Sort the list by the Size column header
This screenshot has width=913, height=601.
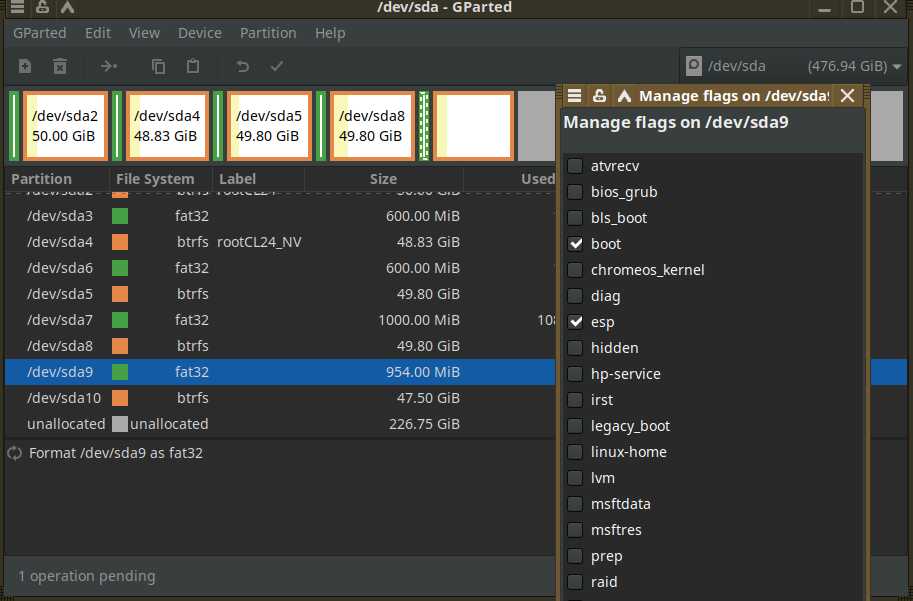click(x=383, y=179)
